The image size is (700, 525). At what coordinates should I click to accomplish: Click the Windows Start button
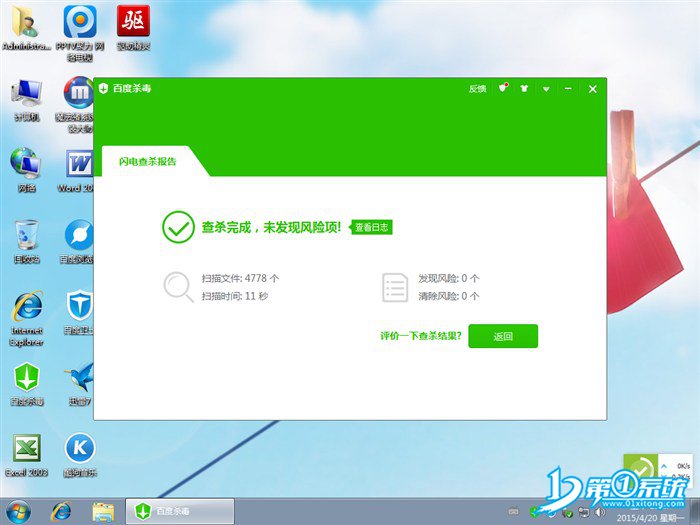click(17, 511)
